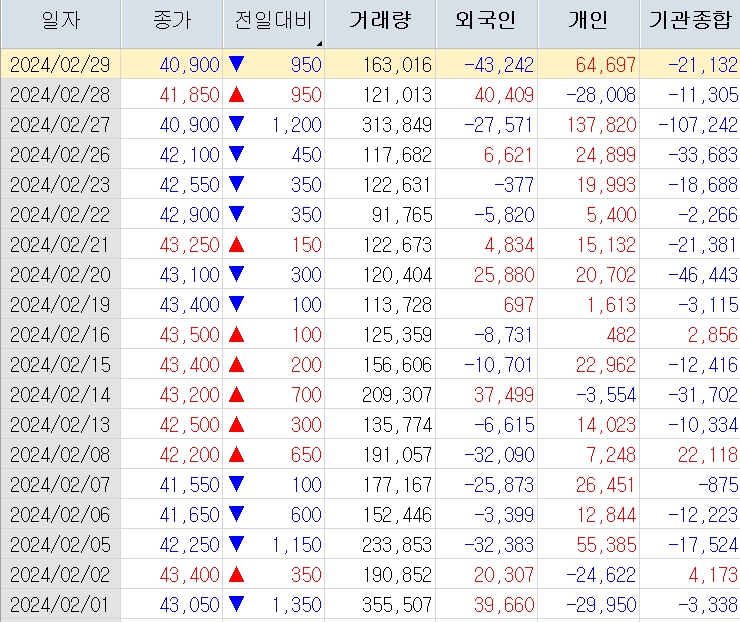Select the 2024/02/15 date cell

click(60, 365)
